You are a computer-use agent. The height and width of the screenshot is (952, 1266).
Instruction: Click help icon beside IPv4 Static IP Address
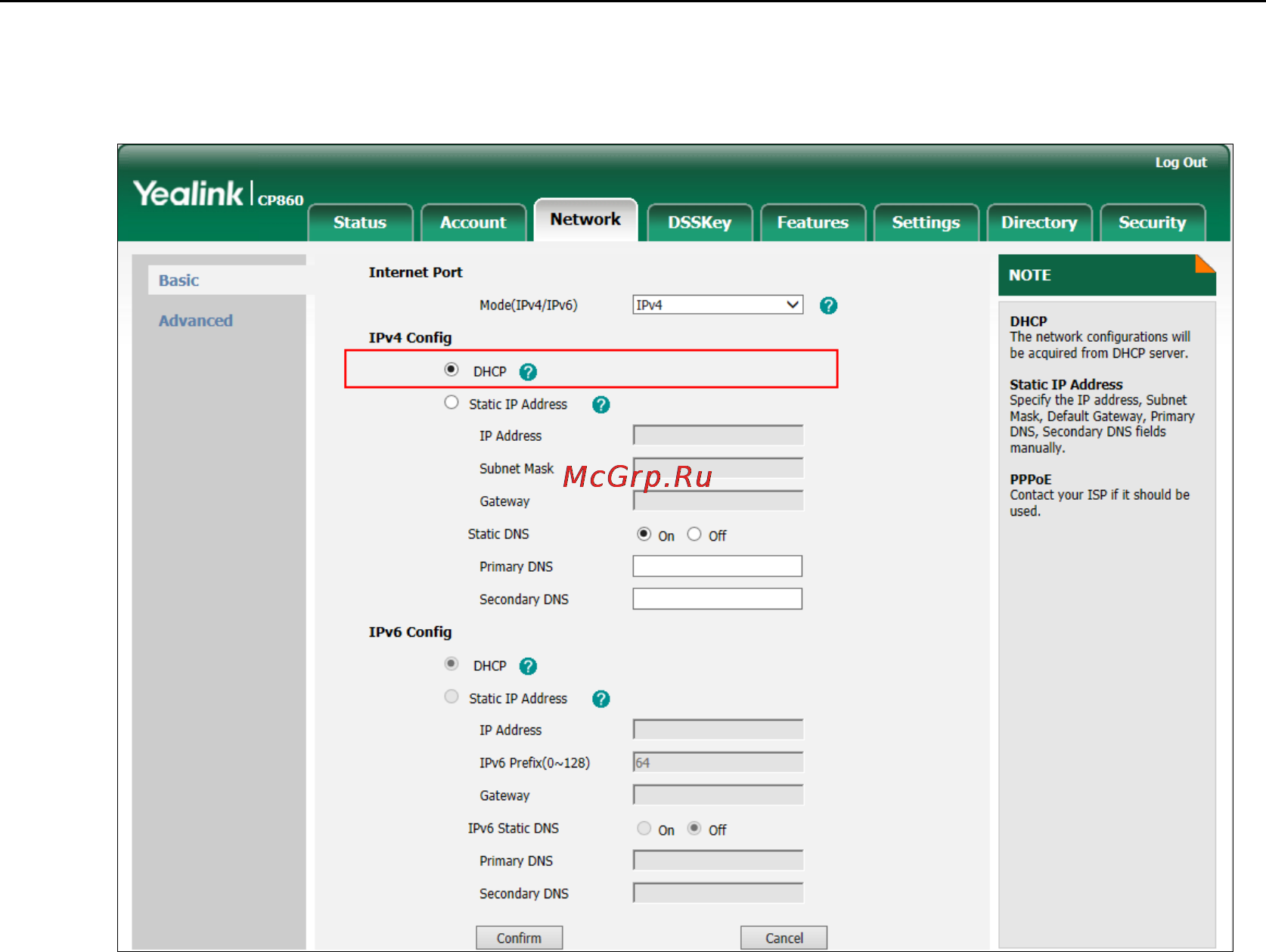click(601, 405)
